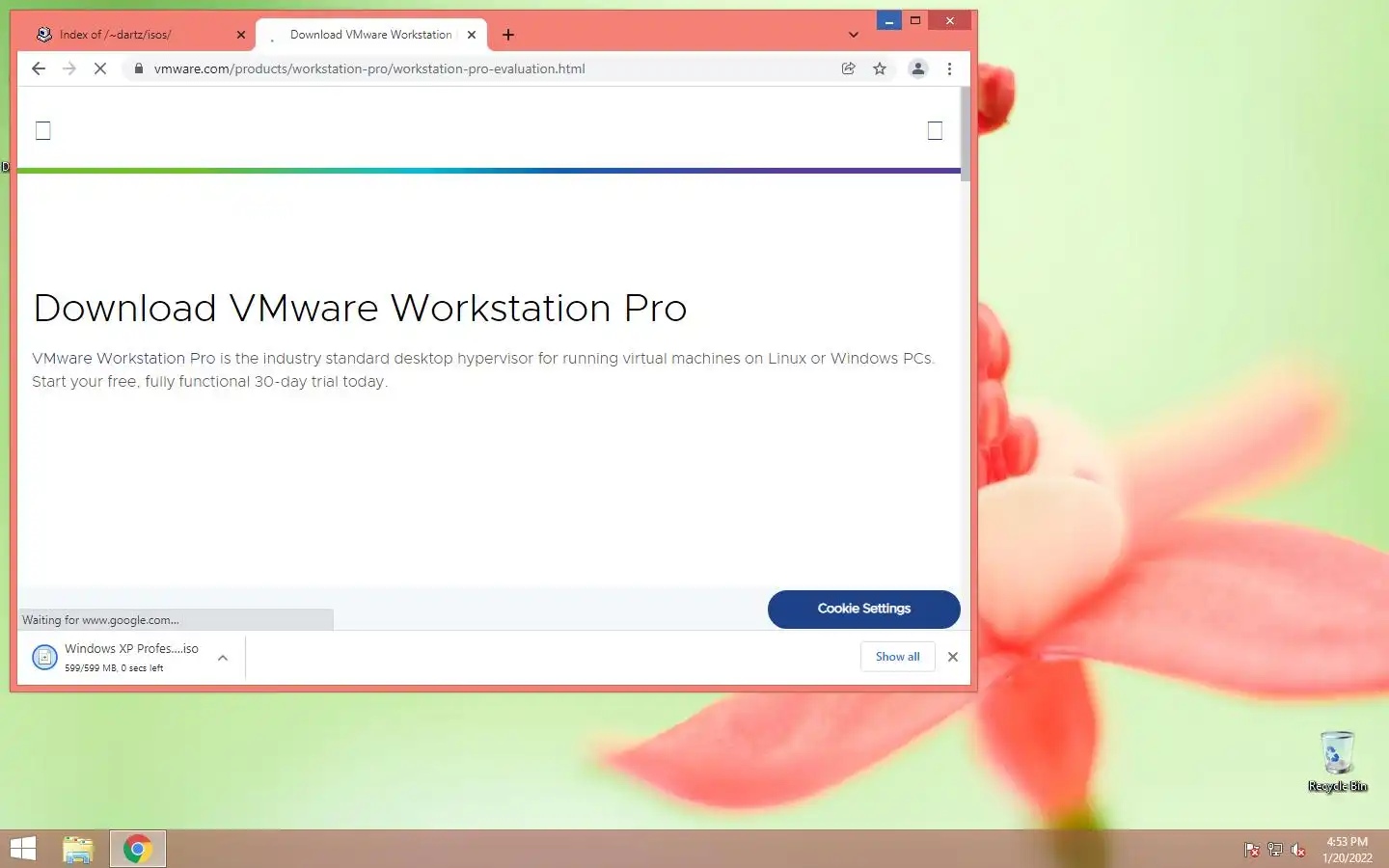1389x868 pixels.
Task: Click the "599/599 MB, 0 secs left" text
Action: [x=114, y=667]
